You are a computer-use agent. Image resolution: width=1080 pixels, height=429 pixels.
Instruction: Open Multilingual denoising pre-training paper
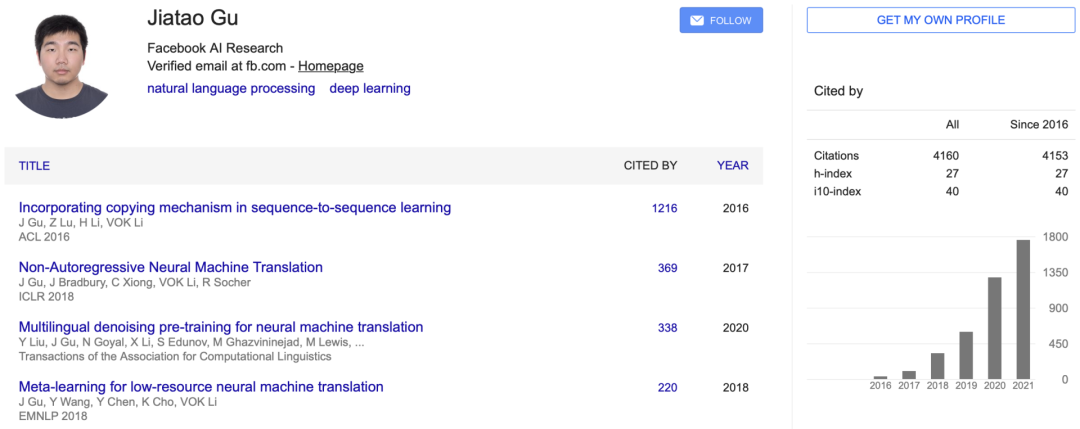221,327
